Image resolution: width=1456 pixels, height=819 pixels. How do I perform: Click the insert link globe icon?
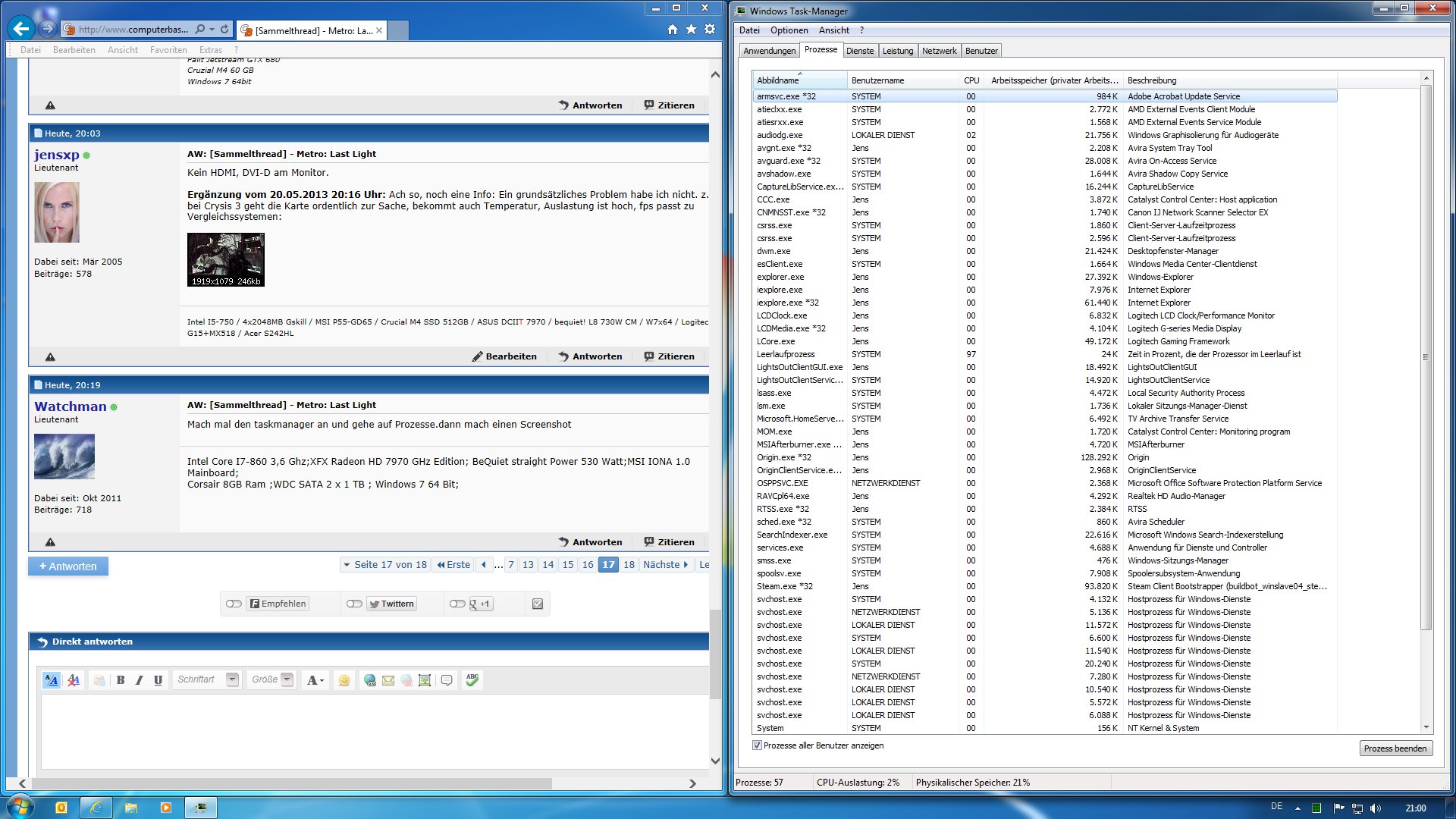[x=369, y=680]
